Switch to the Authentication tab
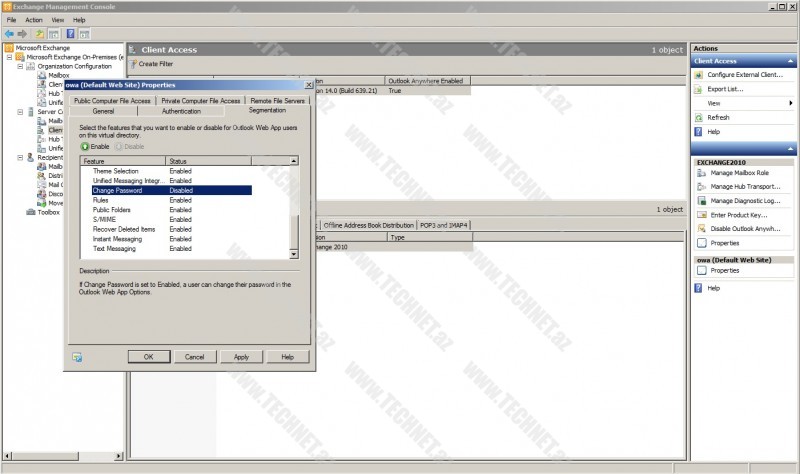 click(x=181, y=111)
